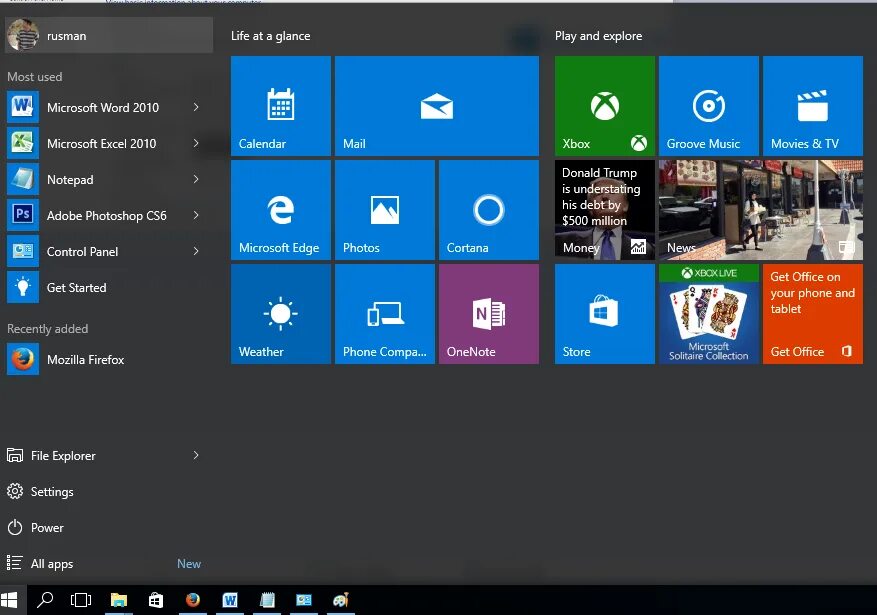Switch to Word in the taskbar
The image size is (877, 615).
tap(230, 600)
